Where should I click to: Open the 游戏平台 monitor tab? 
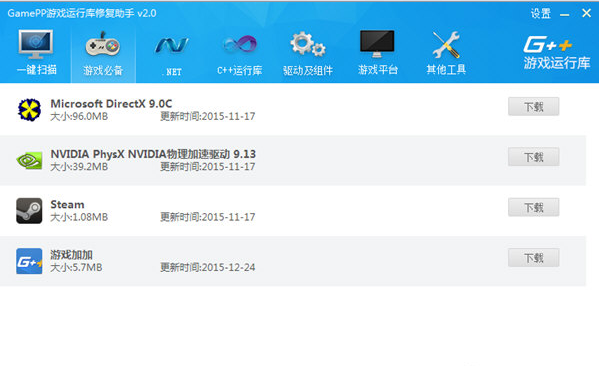(377, 53)
